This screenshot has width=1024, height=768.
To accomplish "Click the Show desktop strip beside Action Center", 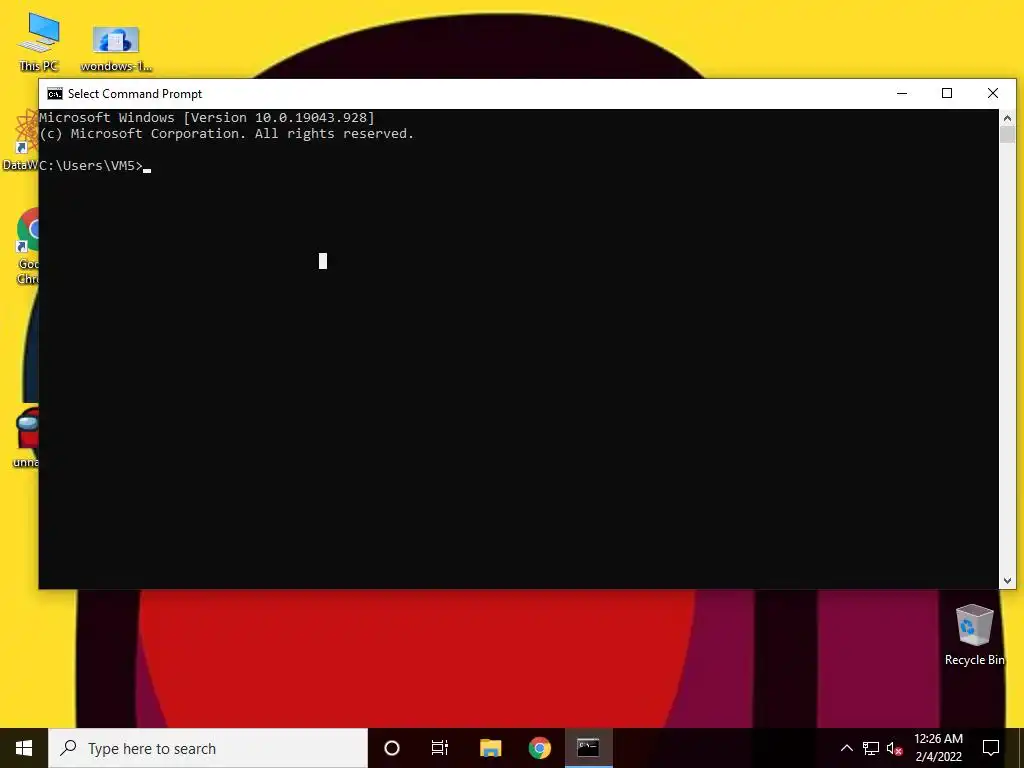I will tap(1021, 748).
